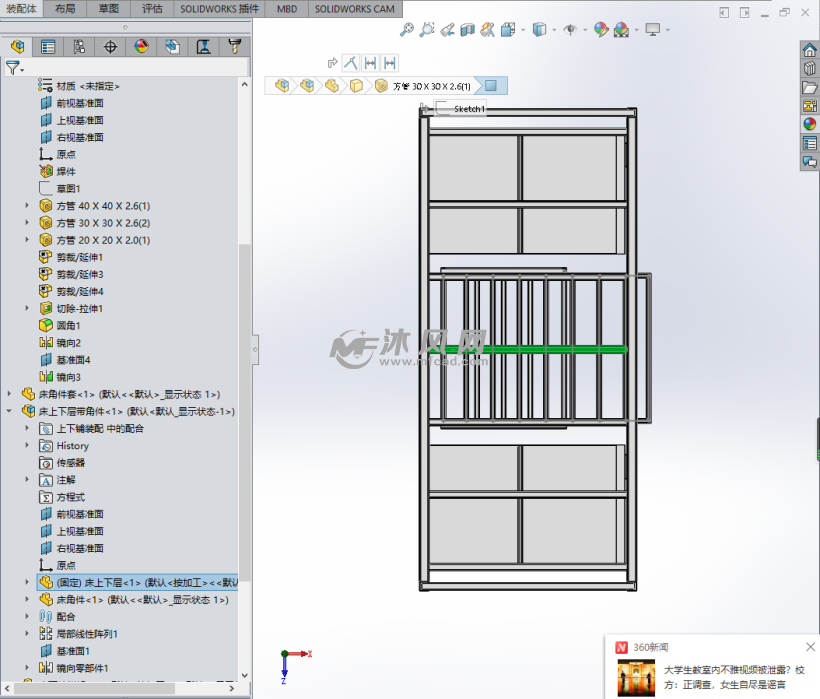Switch to the 草图 ribbon tab
Screen dimensions: 820x699
click(x=109, y=9)
